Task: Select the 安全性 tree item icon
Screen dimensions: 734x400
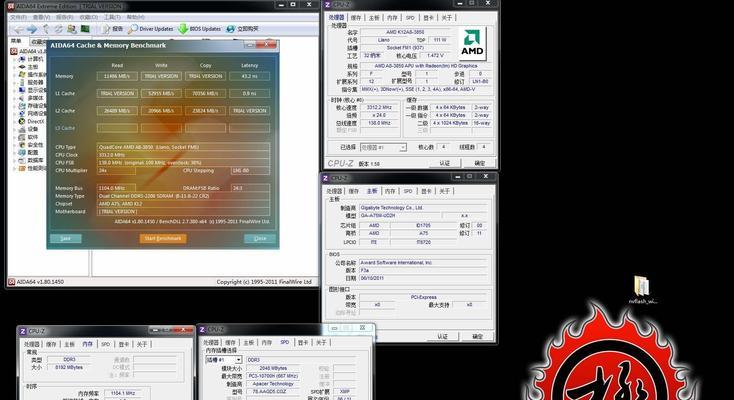Action: [x=22, y=145]
